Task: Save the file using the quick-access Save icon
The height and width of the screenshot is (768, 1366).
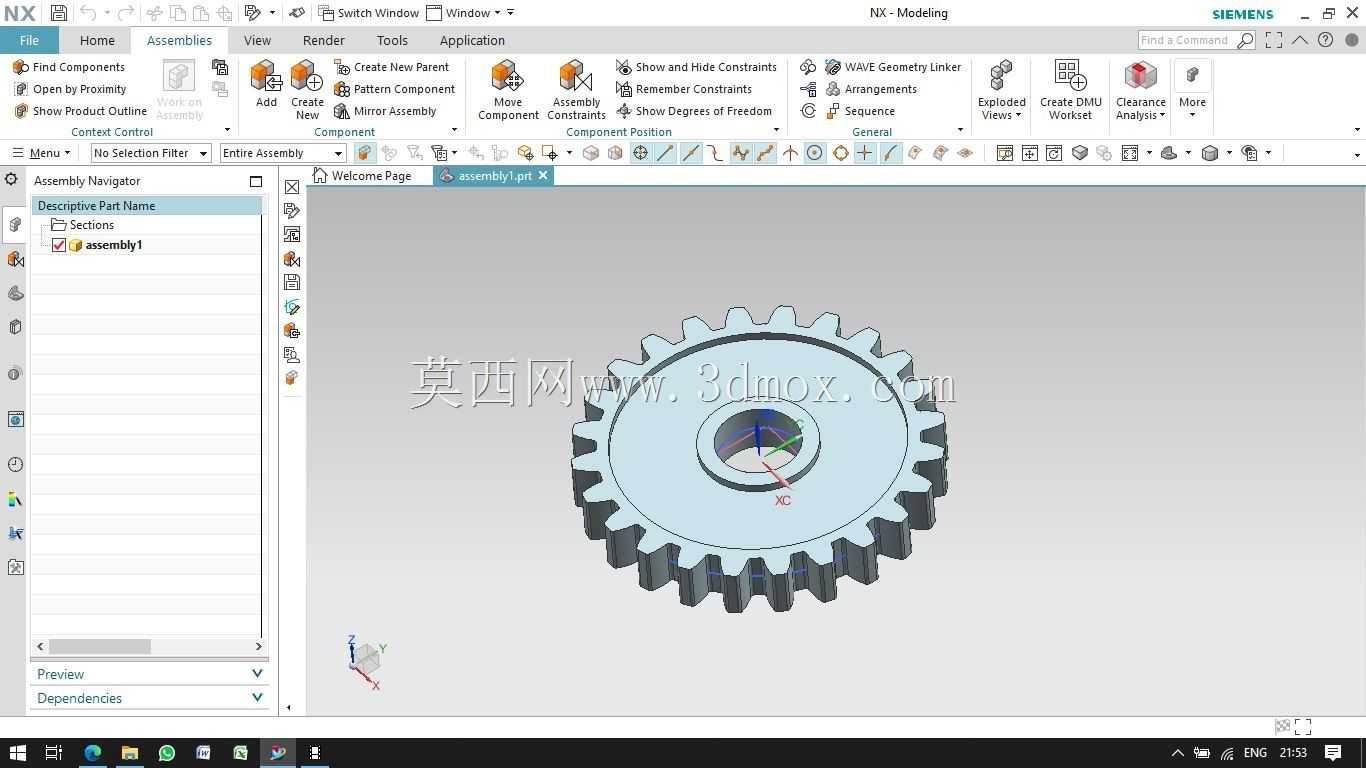Action: click(59, 13)
